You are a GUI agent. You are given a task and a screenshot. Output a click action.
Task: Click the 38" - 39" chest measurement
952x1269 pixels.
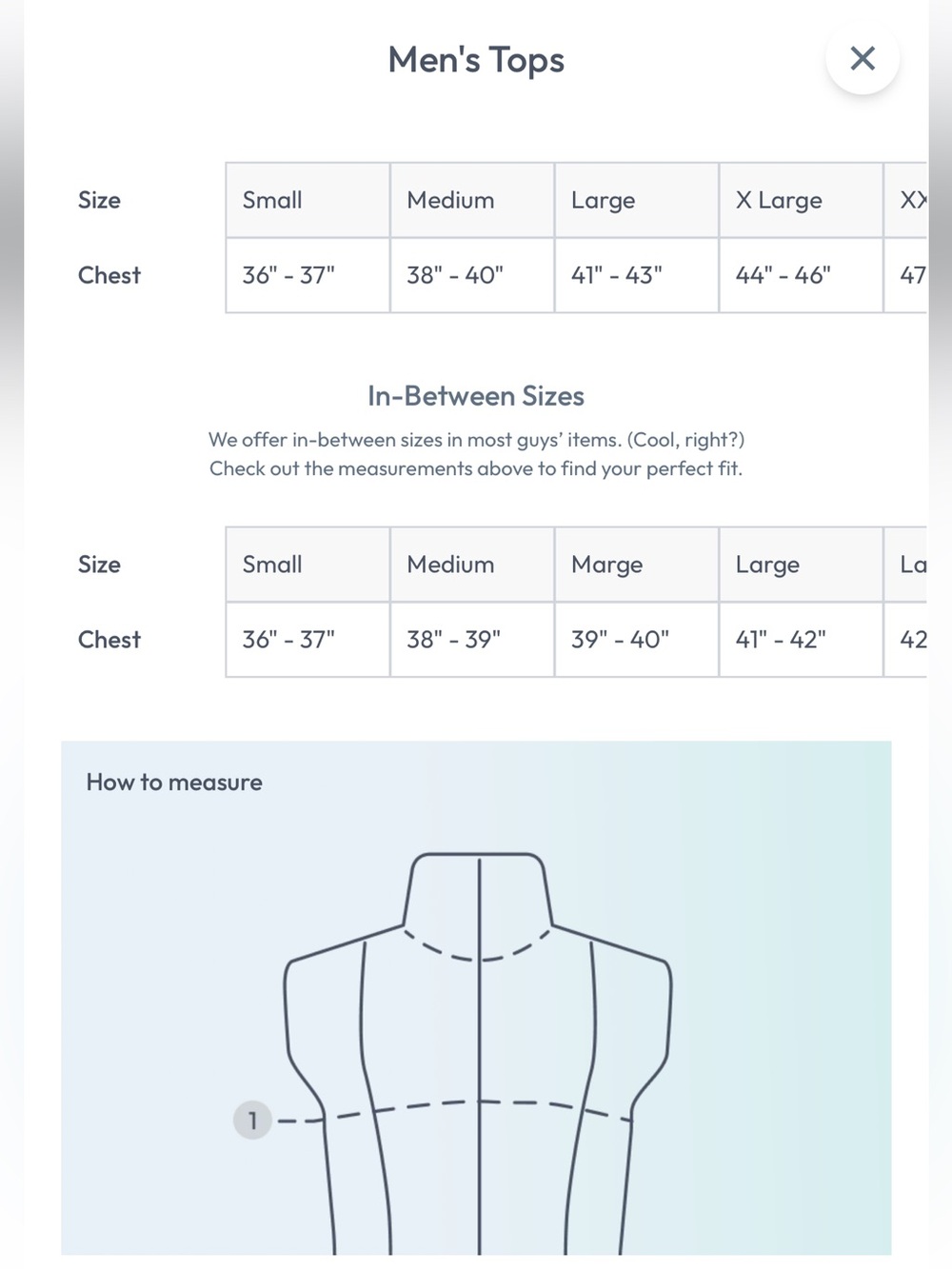tap(472, 640)
